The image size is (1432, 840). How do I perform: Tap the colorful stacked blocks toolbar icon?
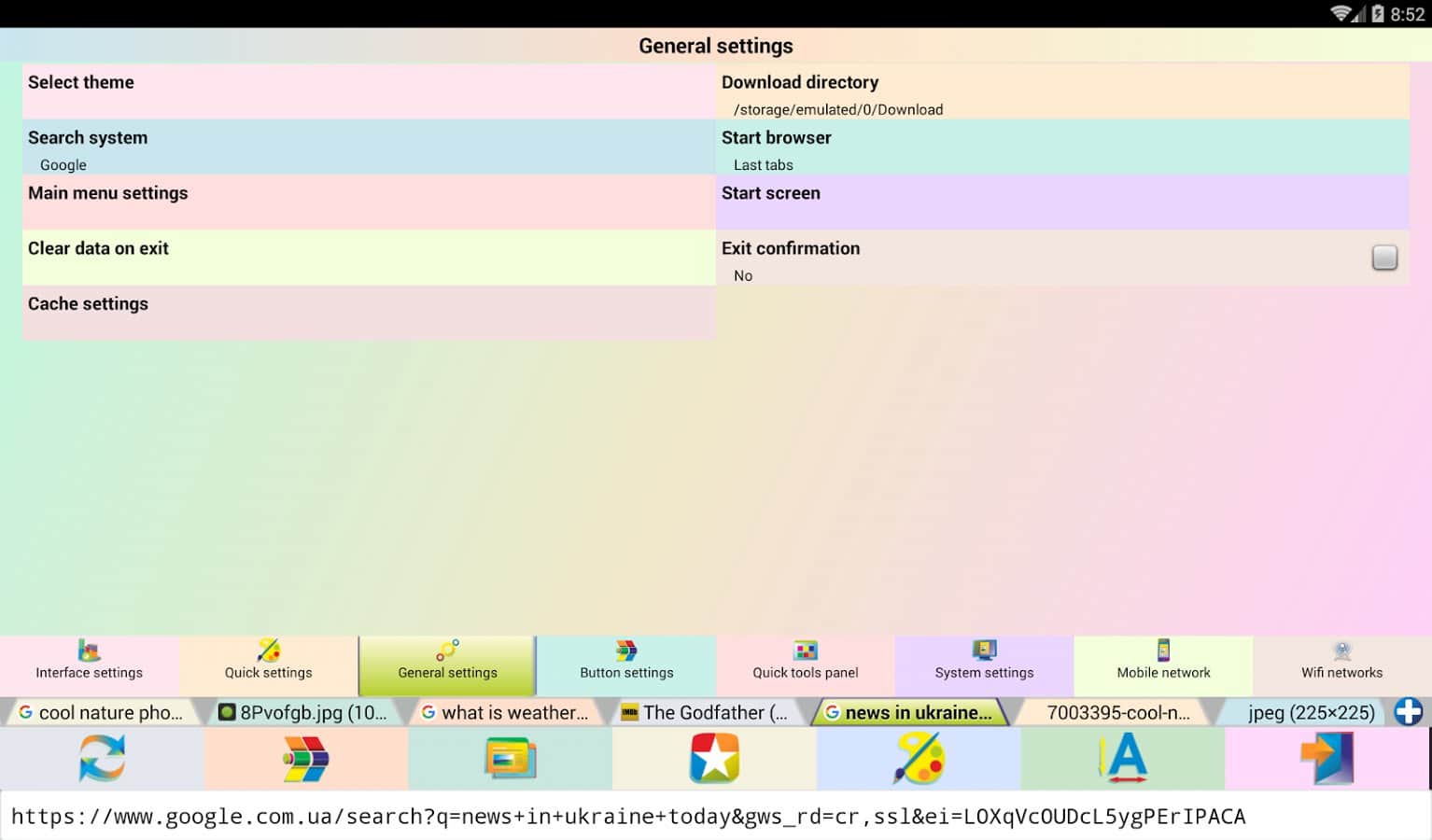[x=305, y=758]
